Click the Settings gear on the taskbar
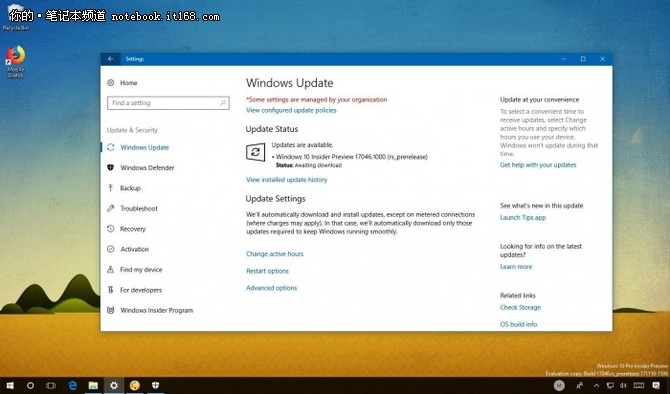 point(114,385)
